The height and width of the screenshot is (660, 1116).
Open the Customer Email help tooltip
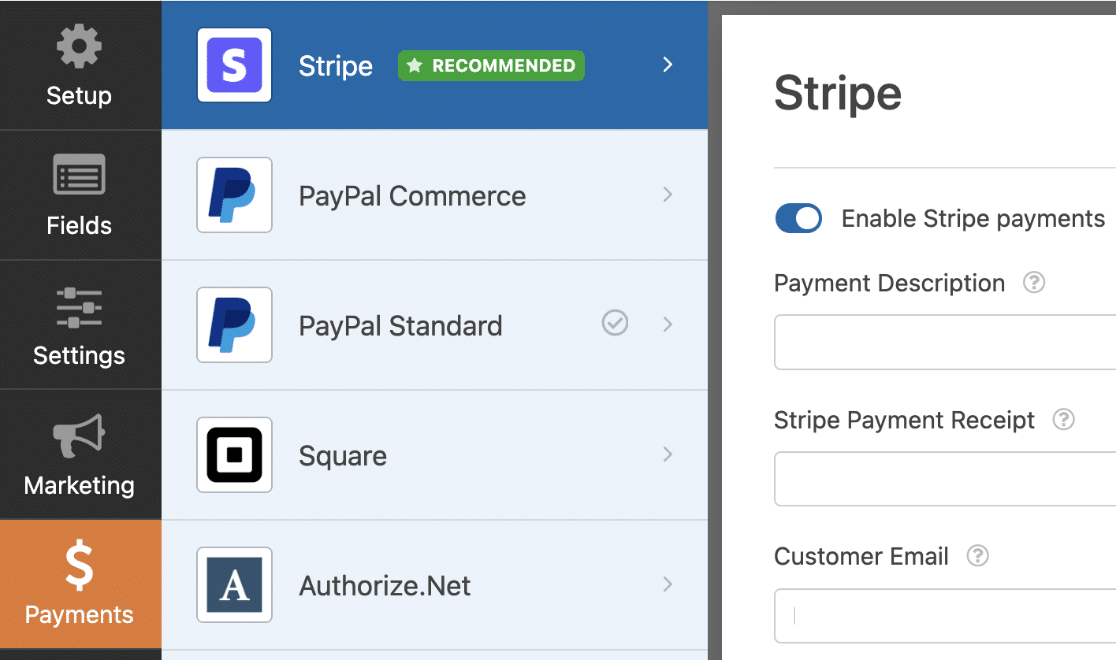[978, 556]
